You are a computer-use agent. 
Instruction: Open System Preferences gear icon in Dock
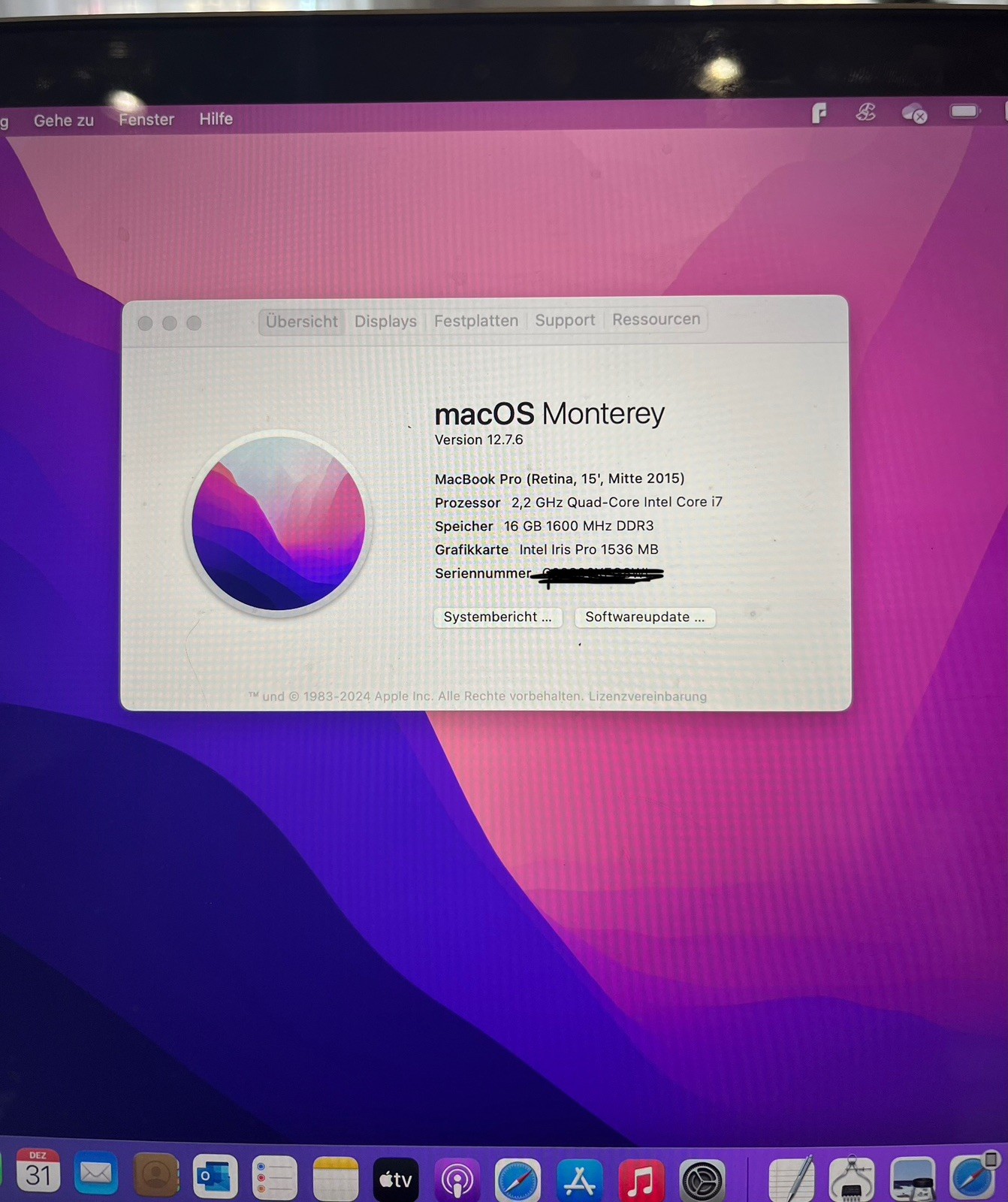point(702,1181)
